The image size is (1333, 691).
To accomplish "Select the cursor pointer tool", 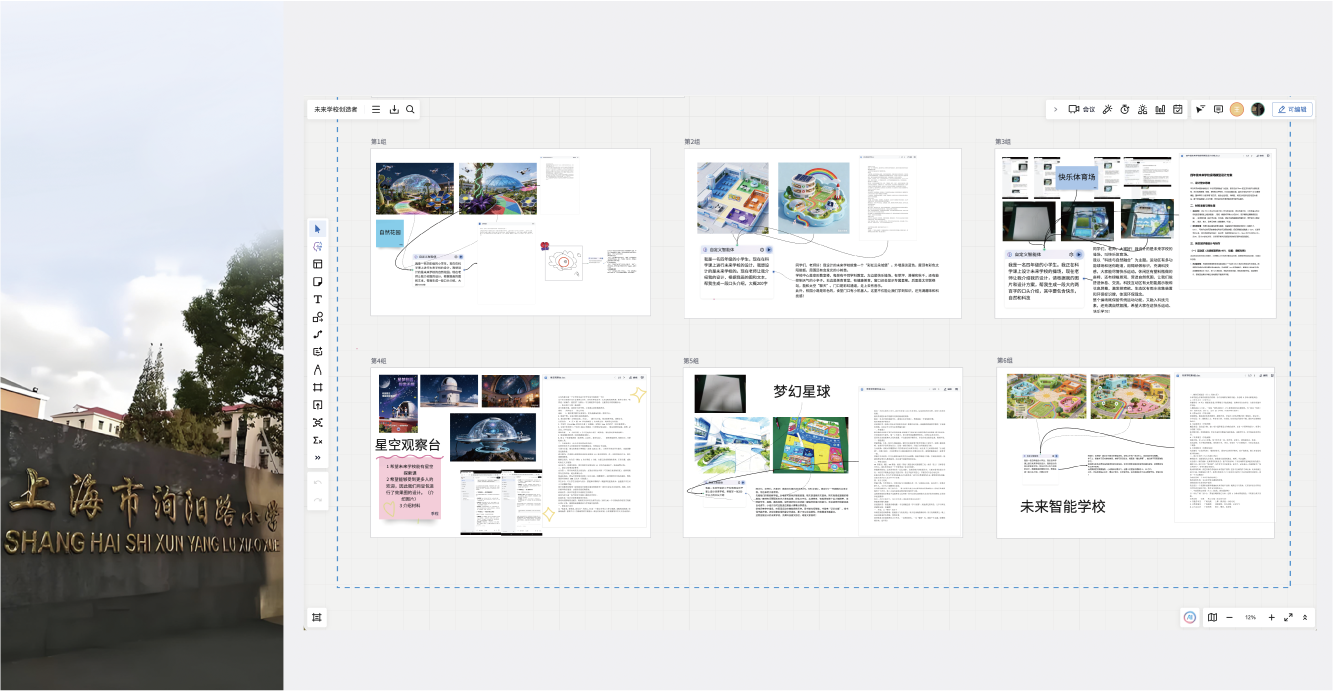I will (x=318, y=229).
